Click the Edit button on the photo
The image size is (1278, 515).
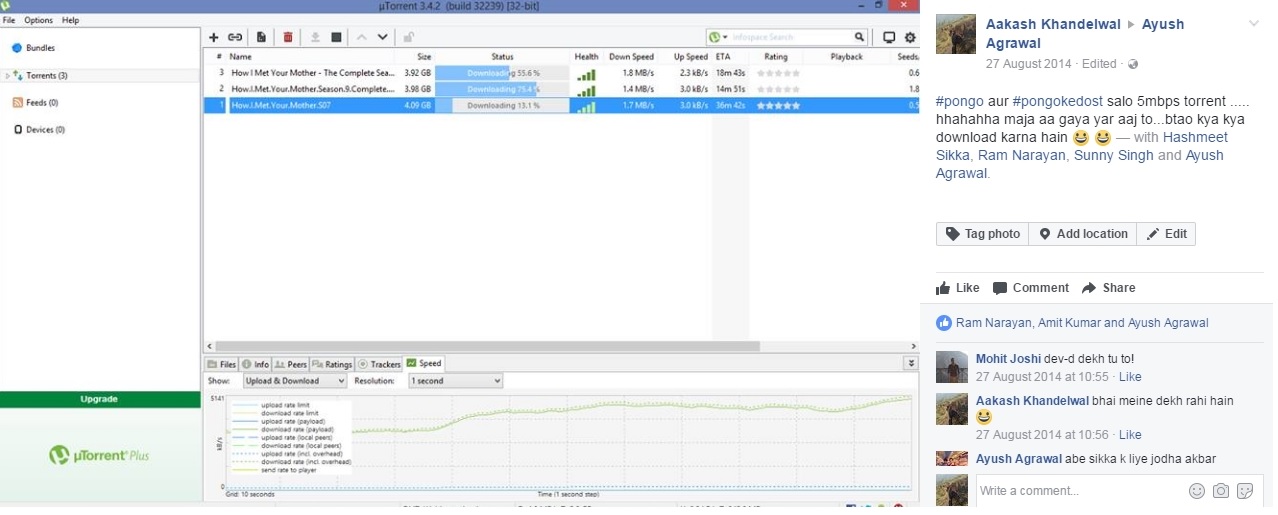pos(1167,234)
